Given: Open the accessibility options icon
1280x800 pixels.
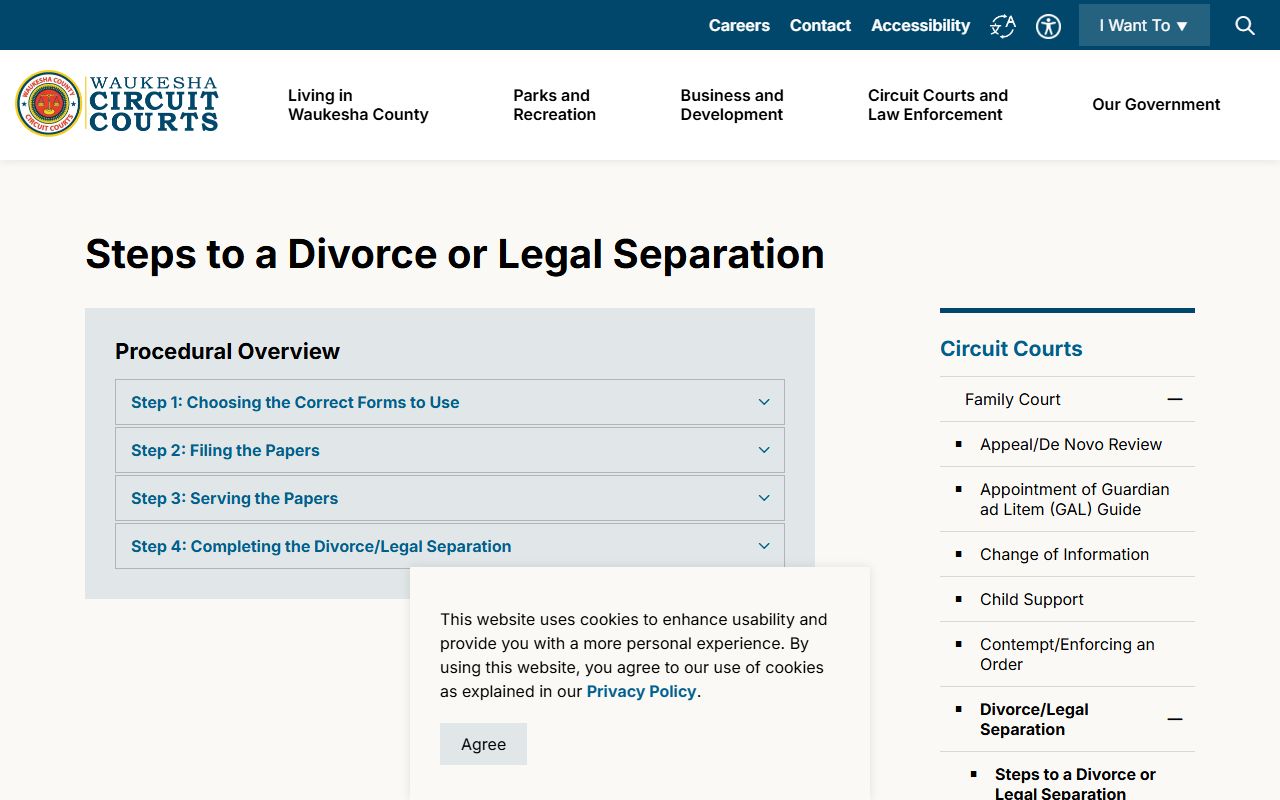Looking at the screenshot, I should [x=1048, y=26].
